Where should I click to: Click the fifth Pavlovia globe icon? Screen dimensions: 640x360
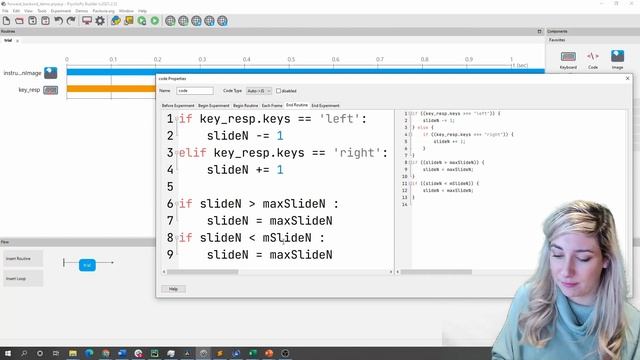point(222,21)
